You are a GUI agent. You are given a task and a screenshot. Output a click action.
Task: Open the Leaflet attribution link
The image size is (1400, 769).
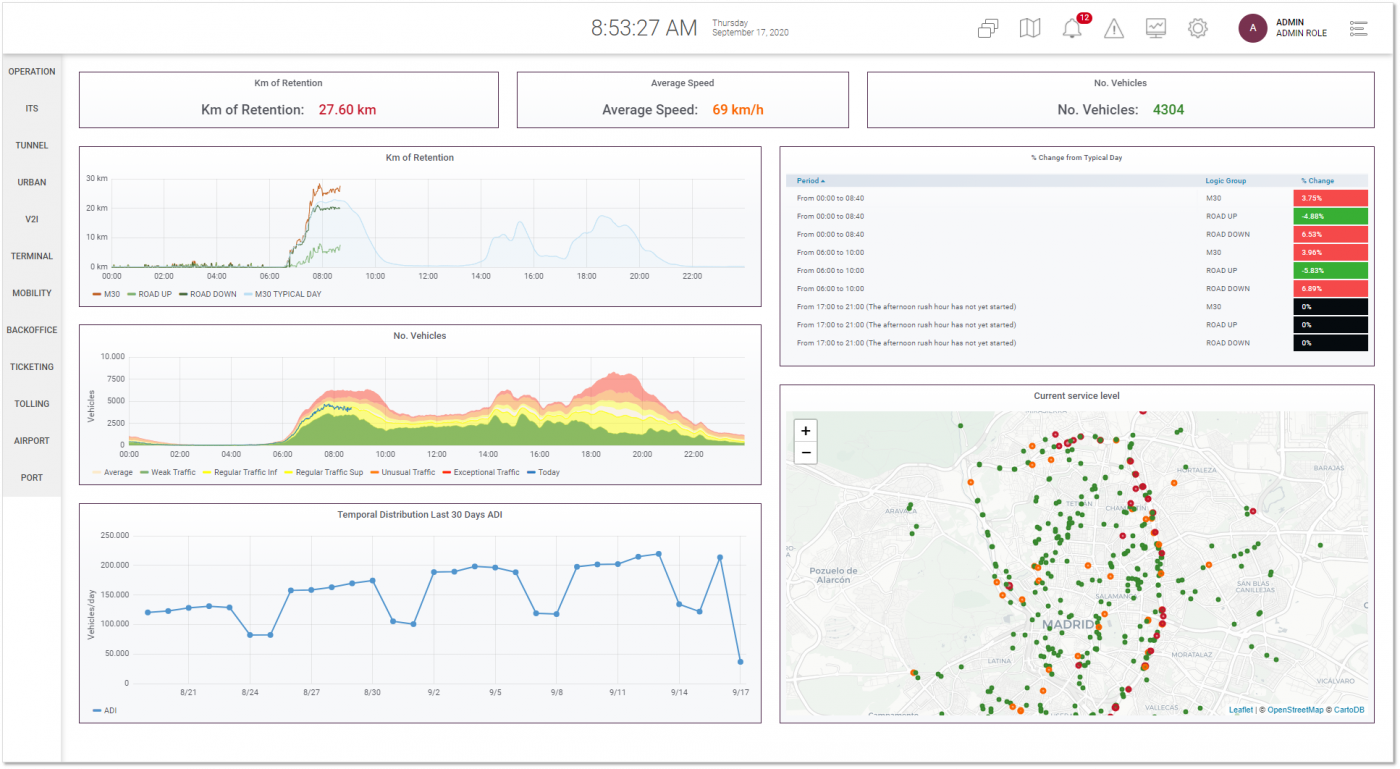click(x=1240, y=710)
